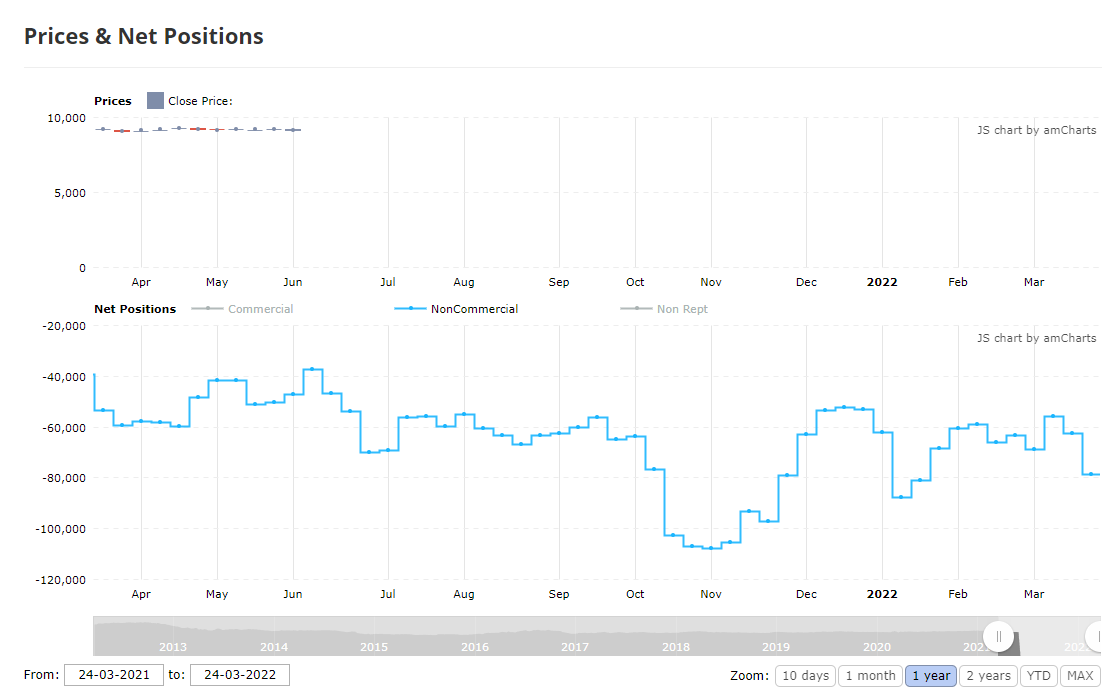Set zoom to 1 month
Screen dimensions: 1113x697
tap(870, 676)
